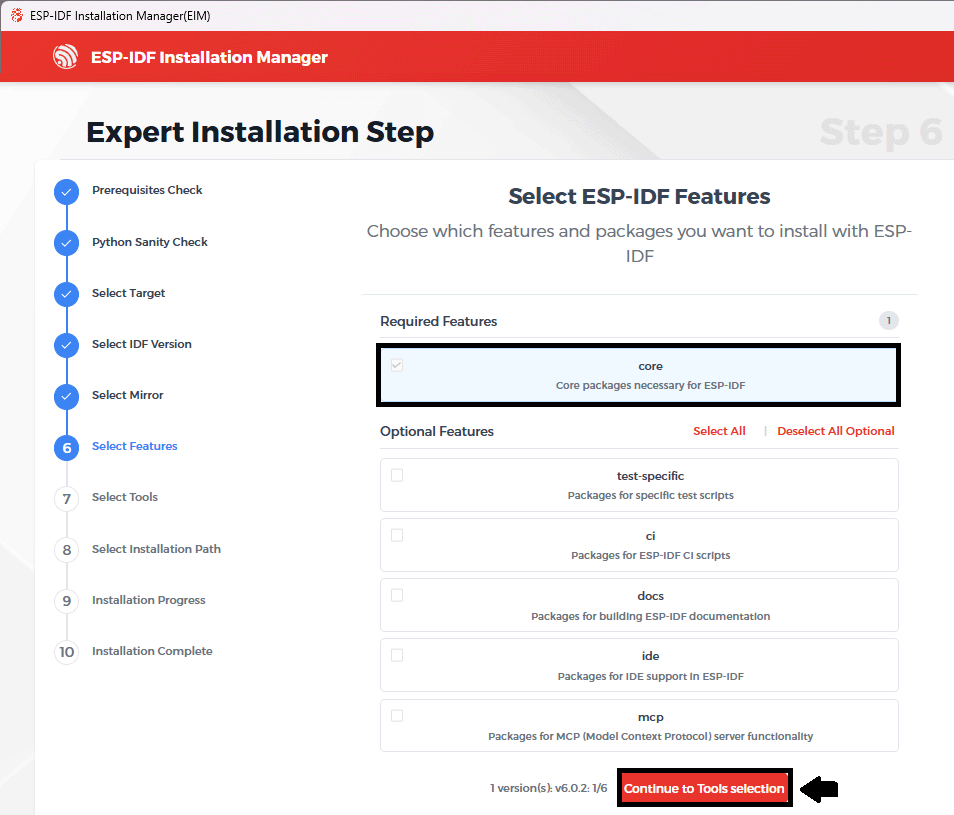Click Select Mirror completed step circle
The image size is (954, 815).
(x=66, y=397)
